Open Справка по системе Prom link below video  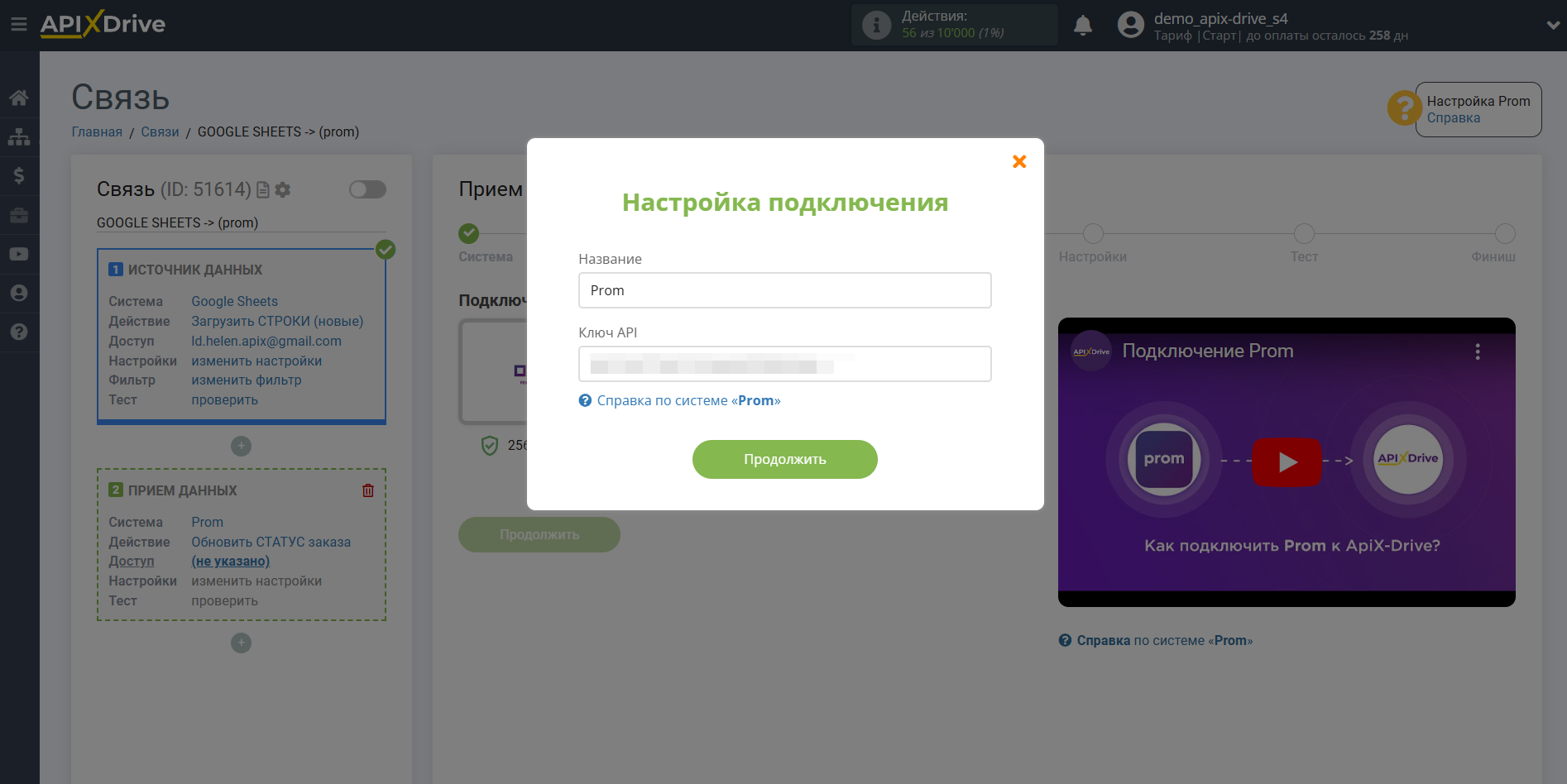click(x=1156, y=641)
